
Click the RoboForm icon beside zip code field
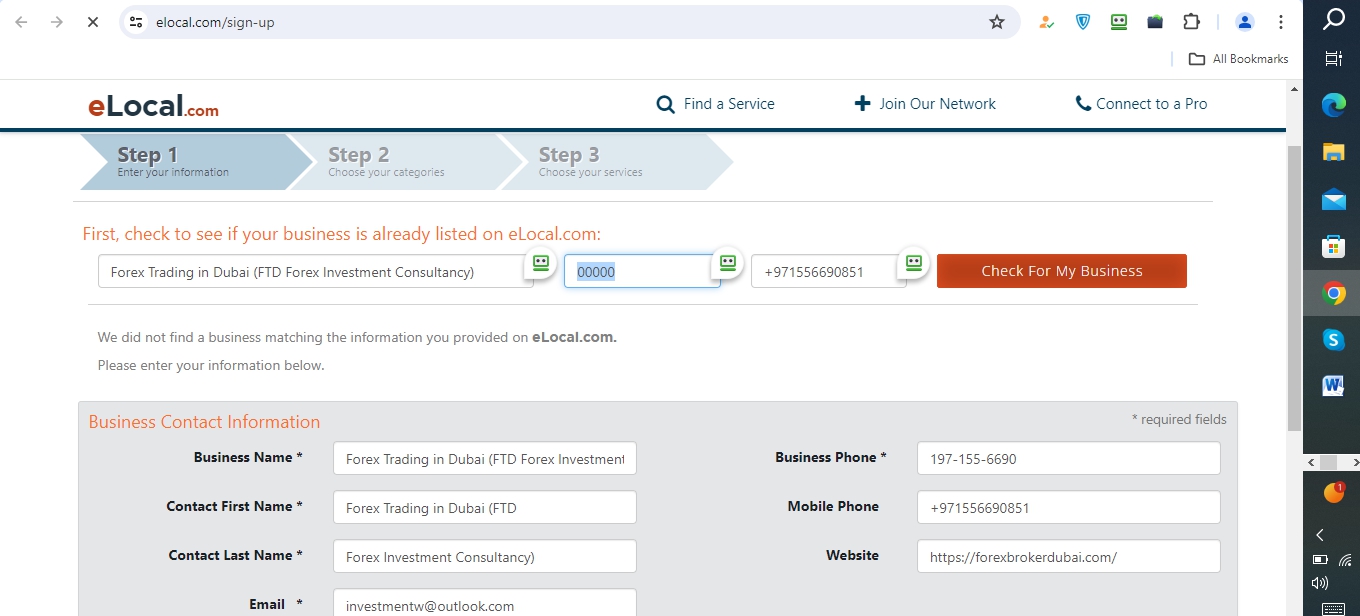pos(727,263)
